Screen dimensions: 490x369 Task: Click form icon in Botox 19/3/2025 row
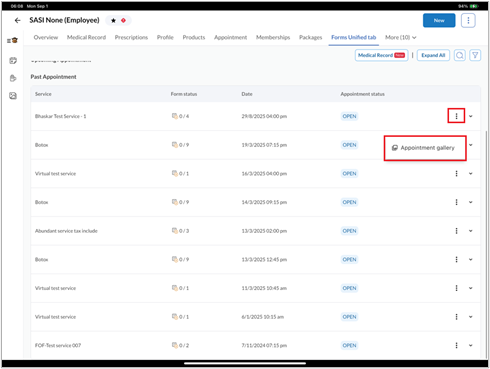pyautogui.click(x=174, y=145)
